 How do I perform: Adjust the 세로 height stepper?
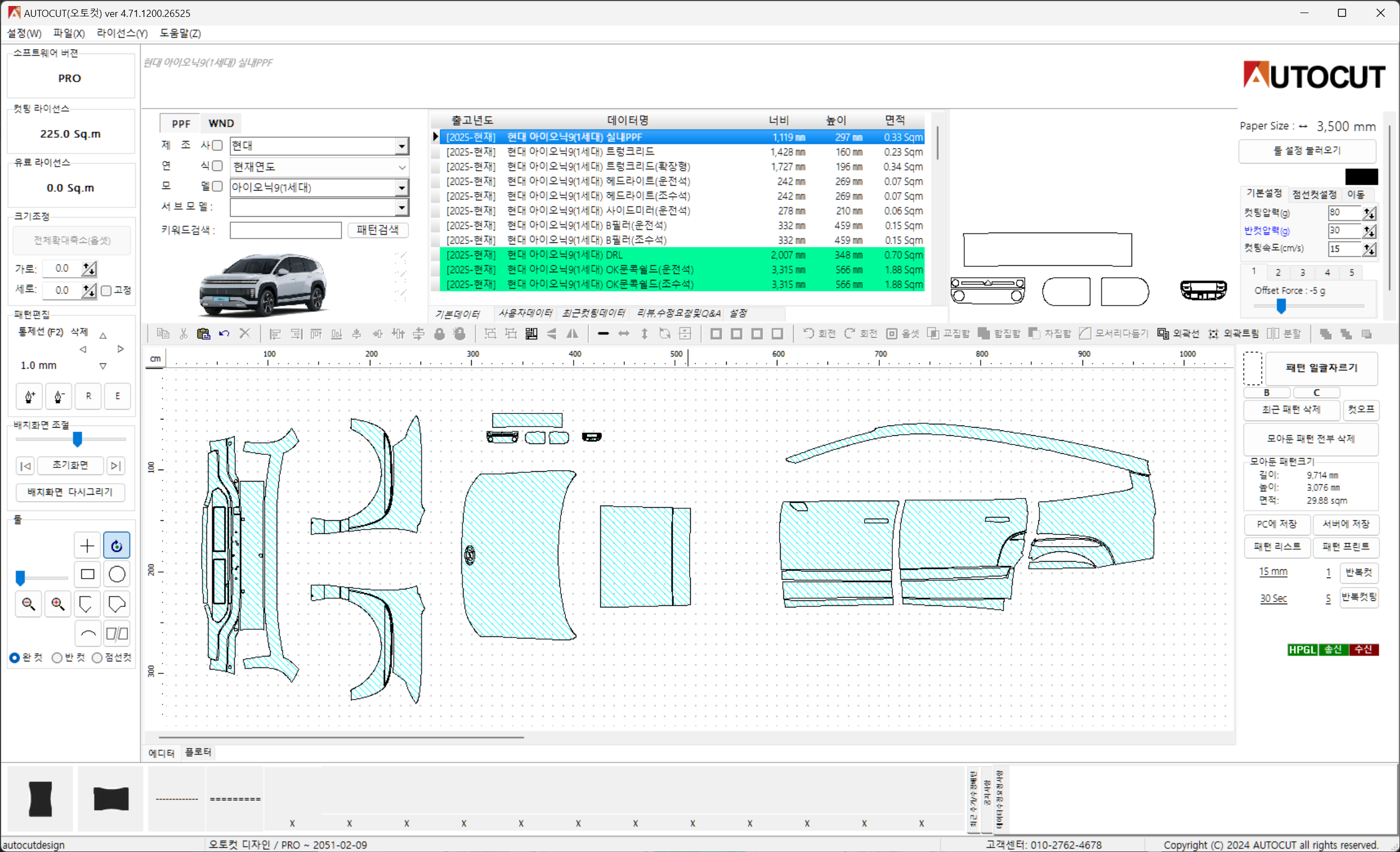click(x=89, y=291)
